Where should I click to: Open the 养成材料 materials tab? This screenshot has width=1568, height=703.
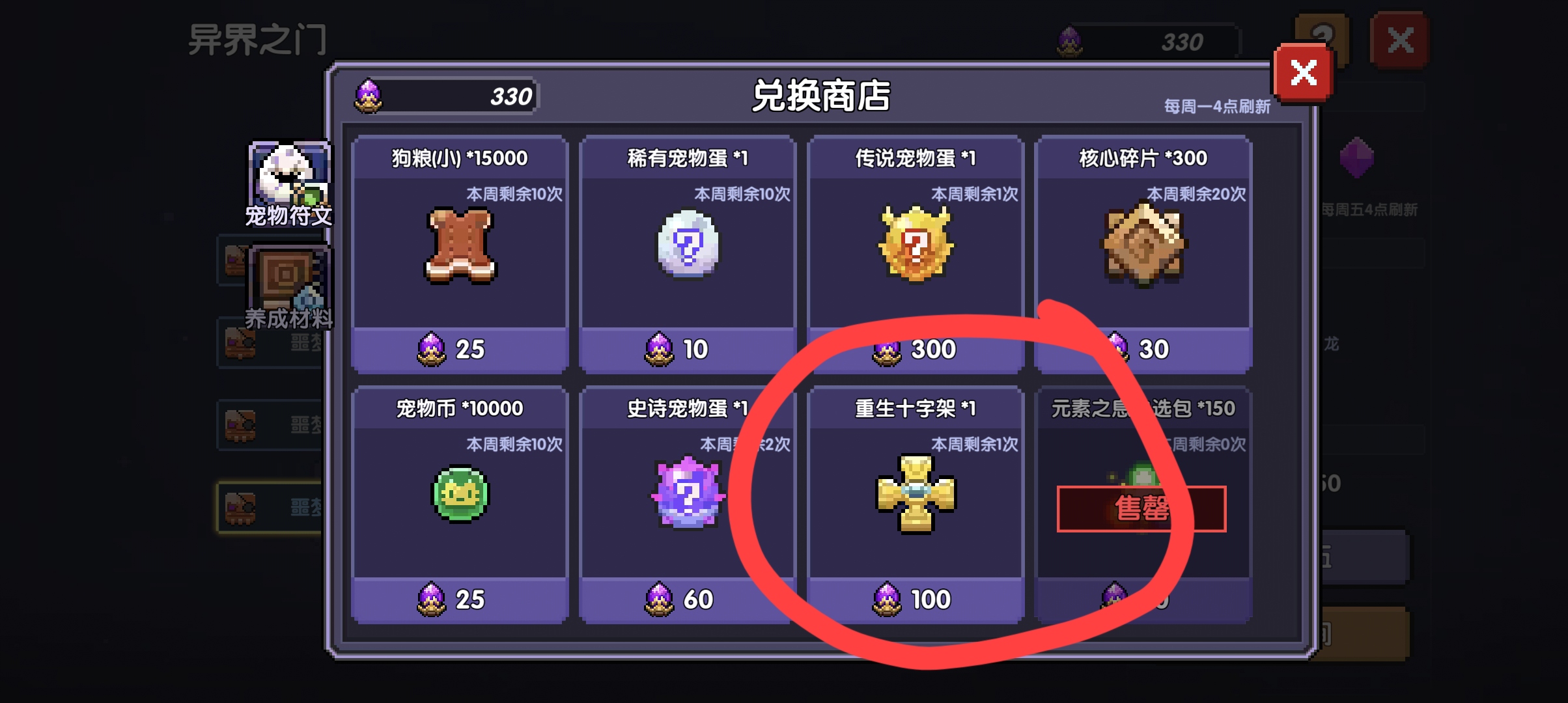click(x=289, y=287)
